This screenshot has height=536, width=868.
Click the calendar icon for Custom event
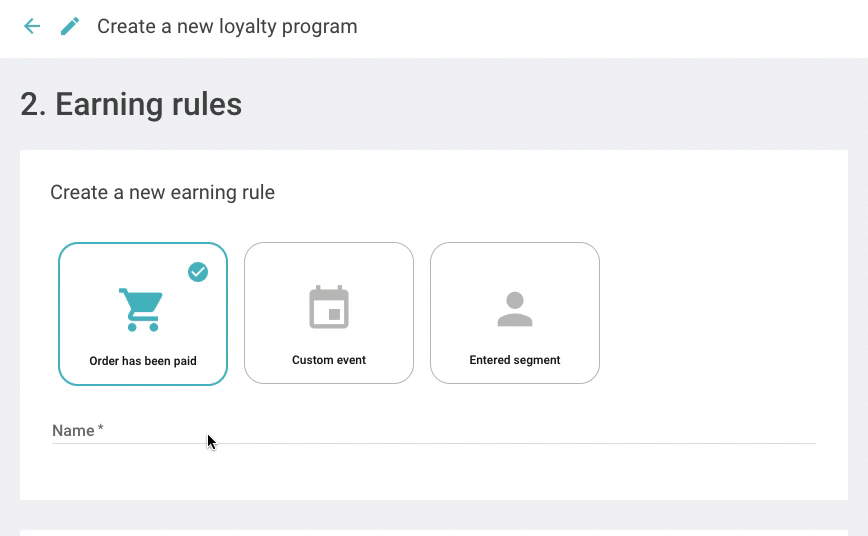(x=328, y=308)
